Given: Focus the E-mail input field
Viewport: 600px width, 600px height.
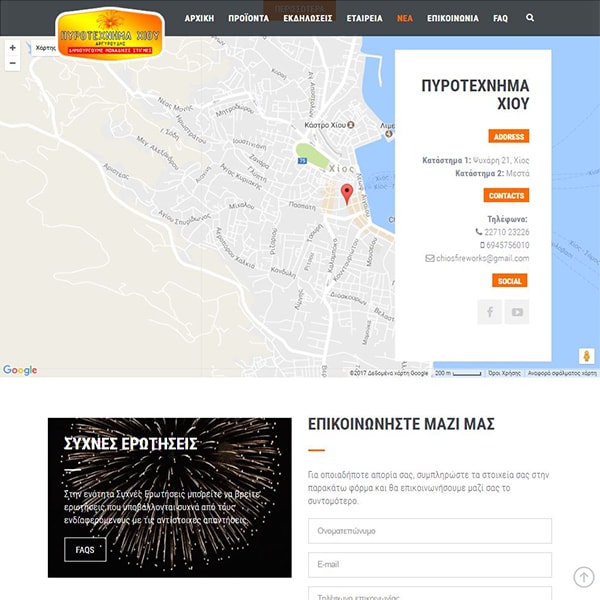Looking at the screenshot, I should click(429, 565).
